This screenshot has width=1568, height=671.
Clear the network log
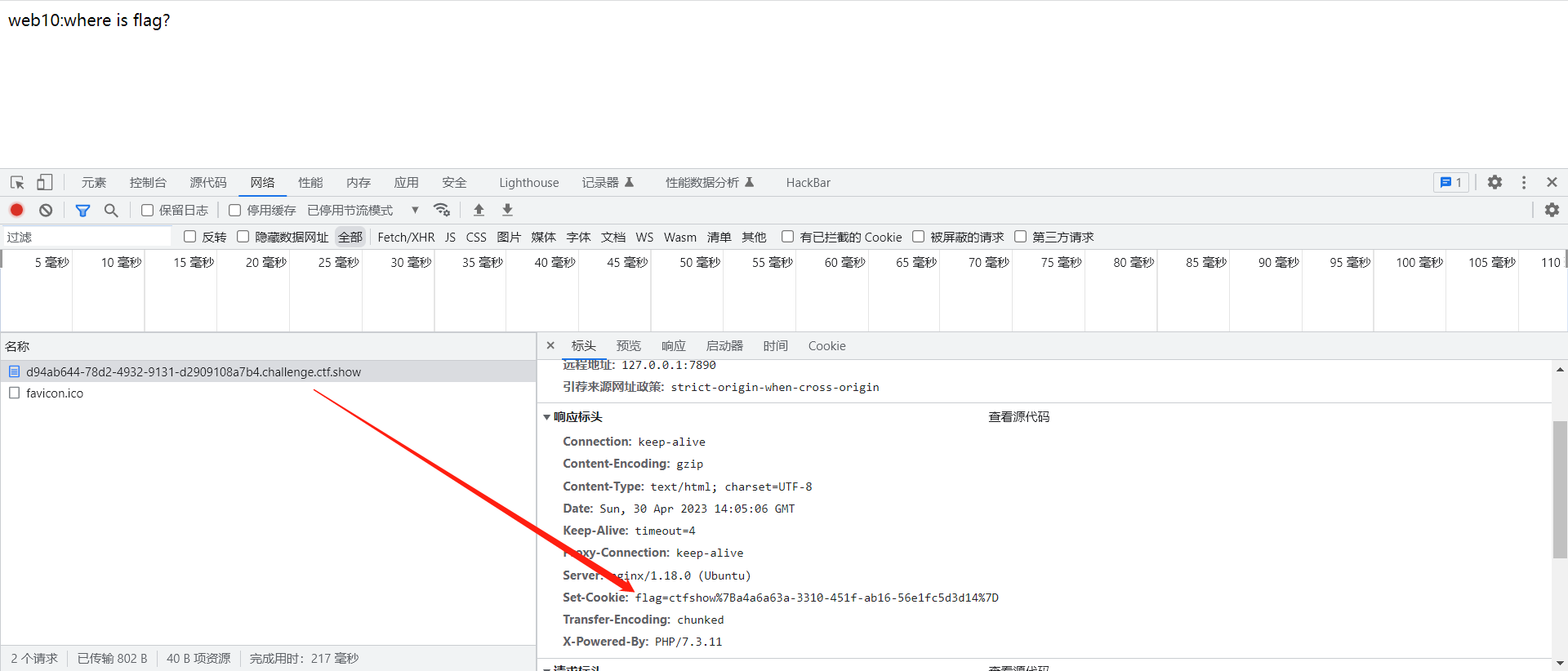[x=46, y=210]
